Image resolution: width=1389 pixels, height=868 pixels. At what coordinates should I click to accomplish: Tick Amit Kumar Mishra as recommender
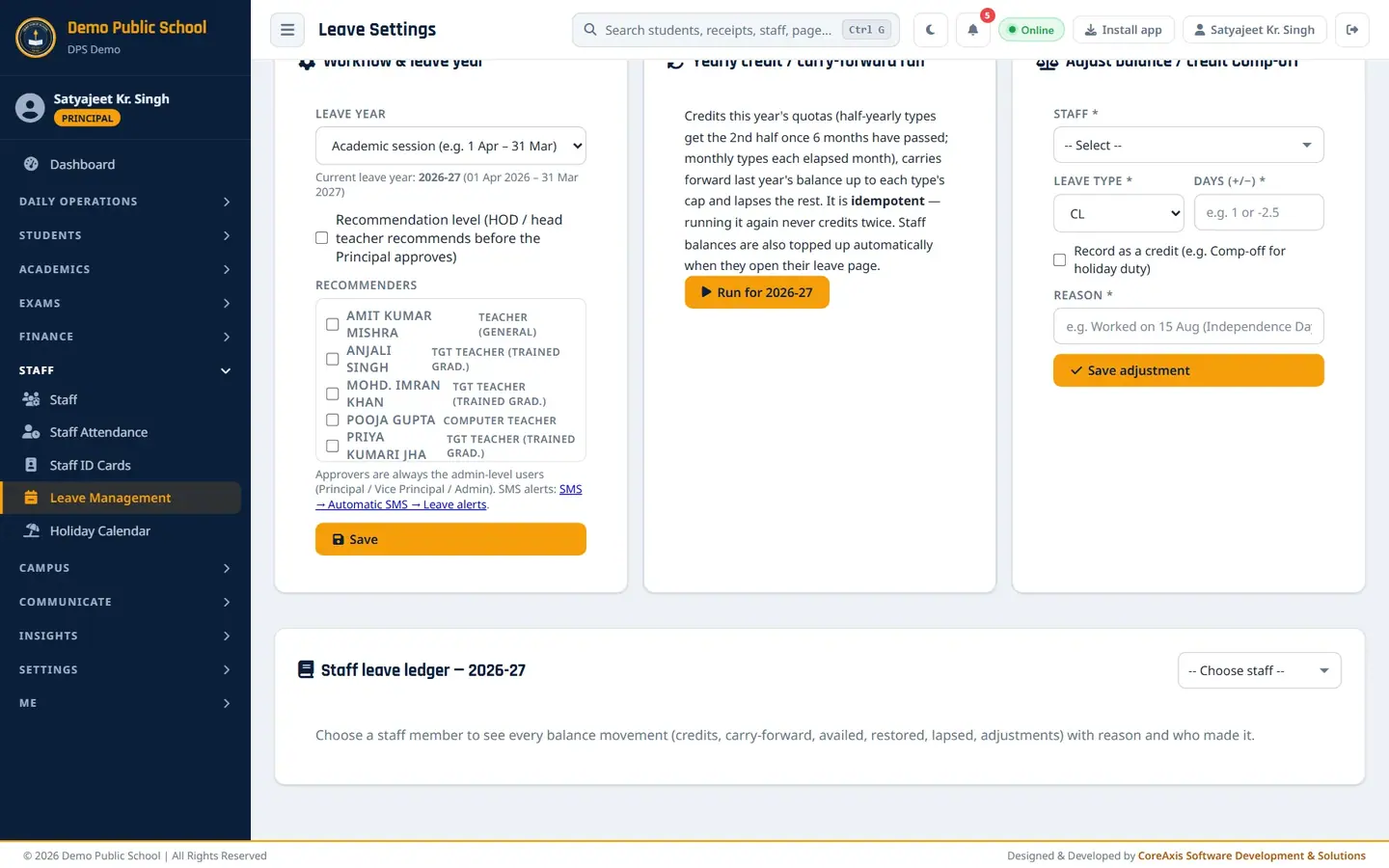coord(333,324)
